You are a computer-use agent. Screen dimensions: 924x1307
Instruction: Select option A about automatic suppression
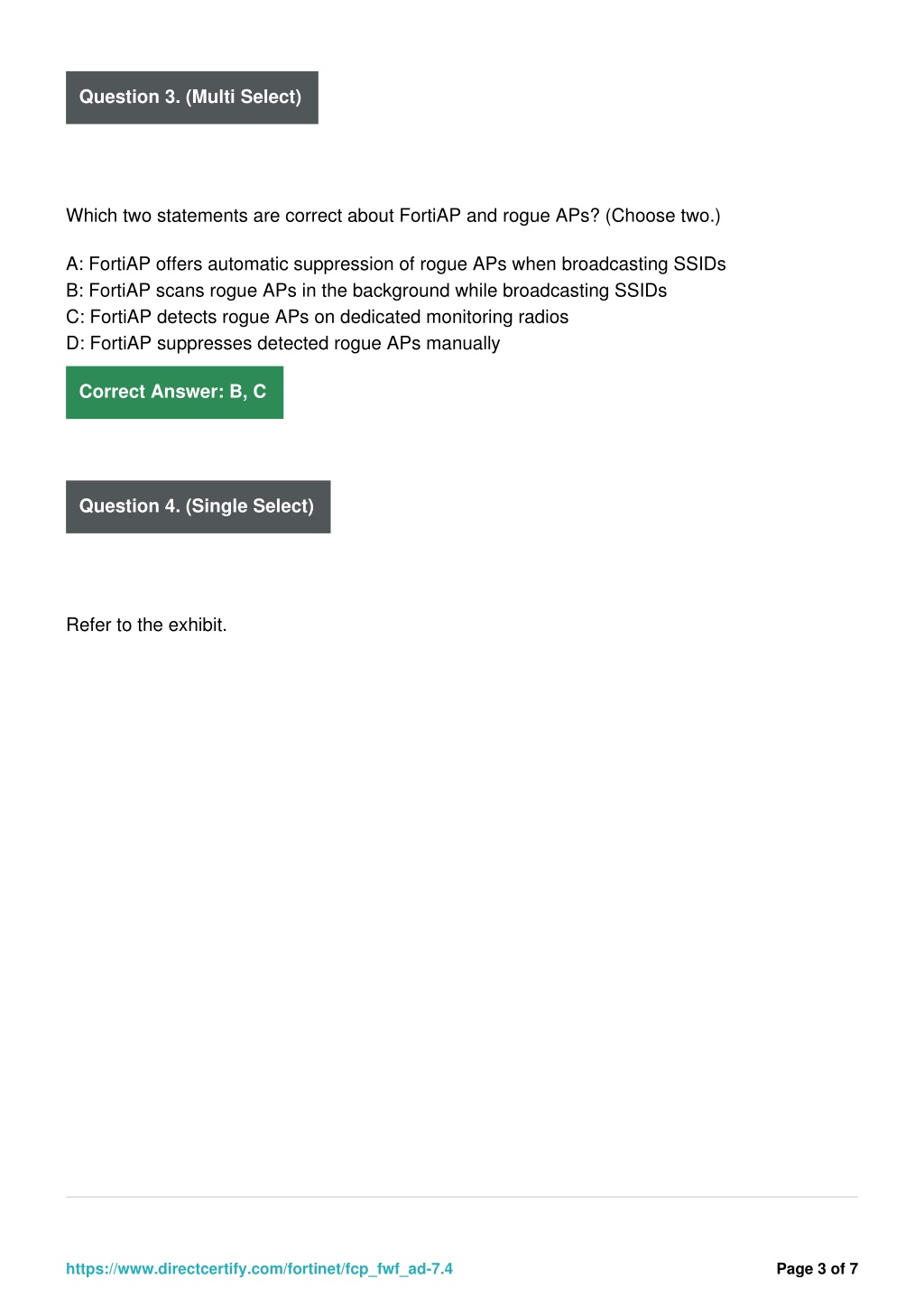click(x=396, y=264)
